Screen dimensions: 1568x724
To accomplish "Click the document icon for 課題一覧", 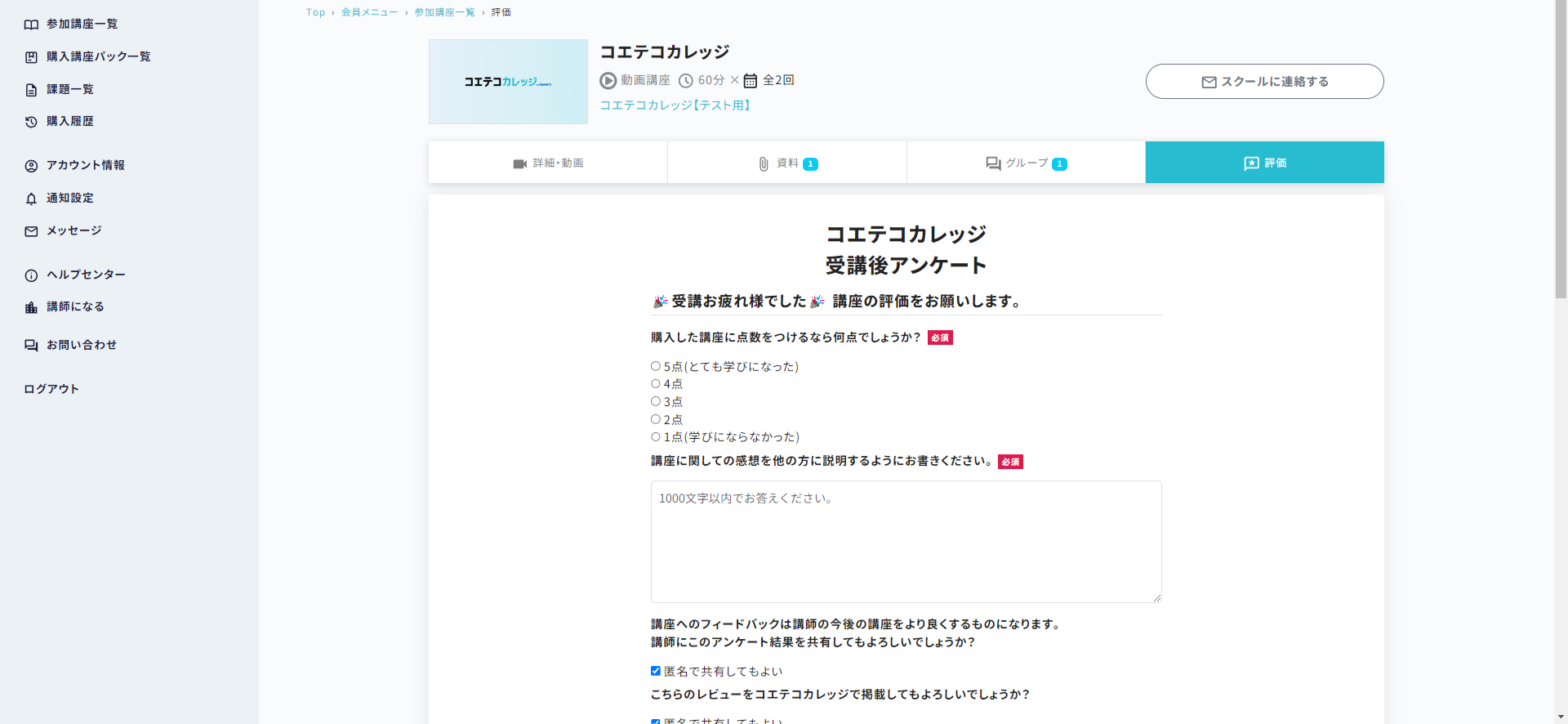I will (31, 90).
